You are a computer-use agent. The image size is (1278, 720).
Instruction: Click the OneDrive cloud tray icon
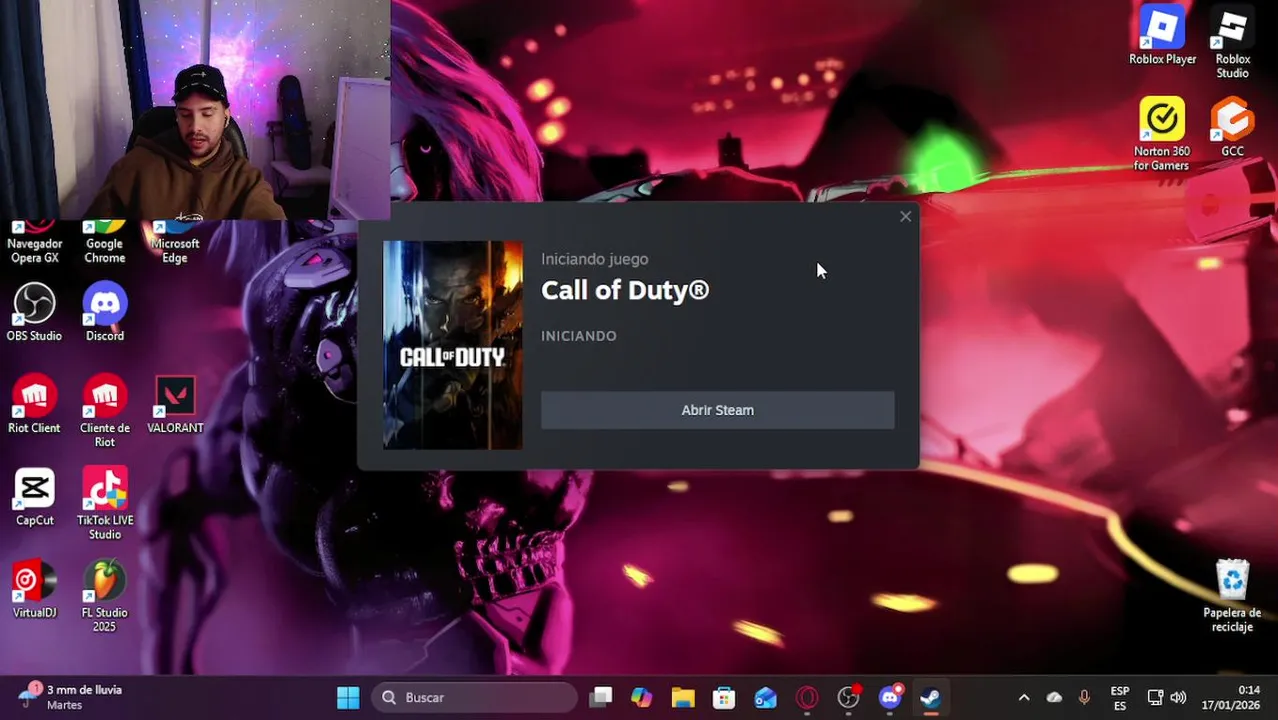(1054, 697)
